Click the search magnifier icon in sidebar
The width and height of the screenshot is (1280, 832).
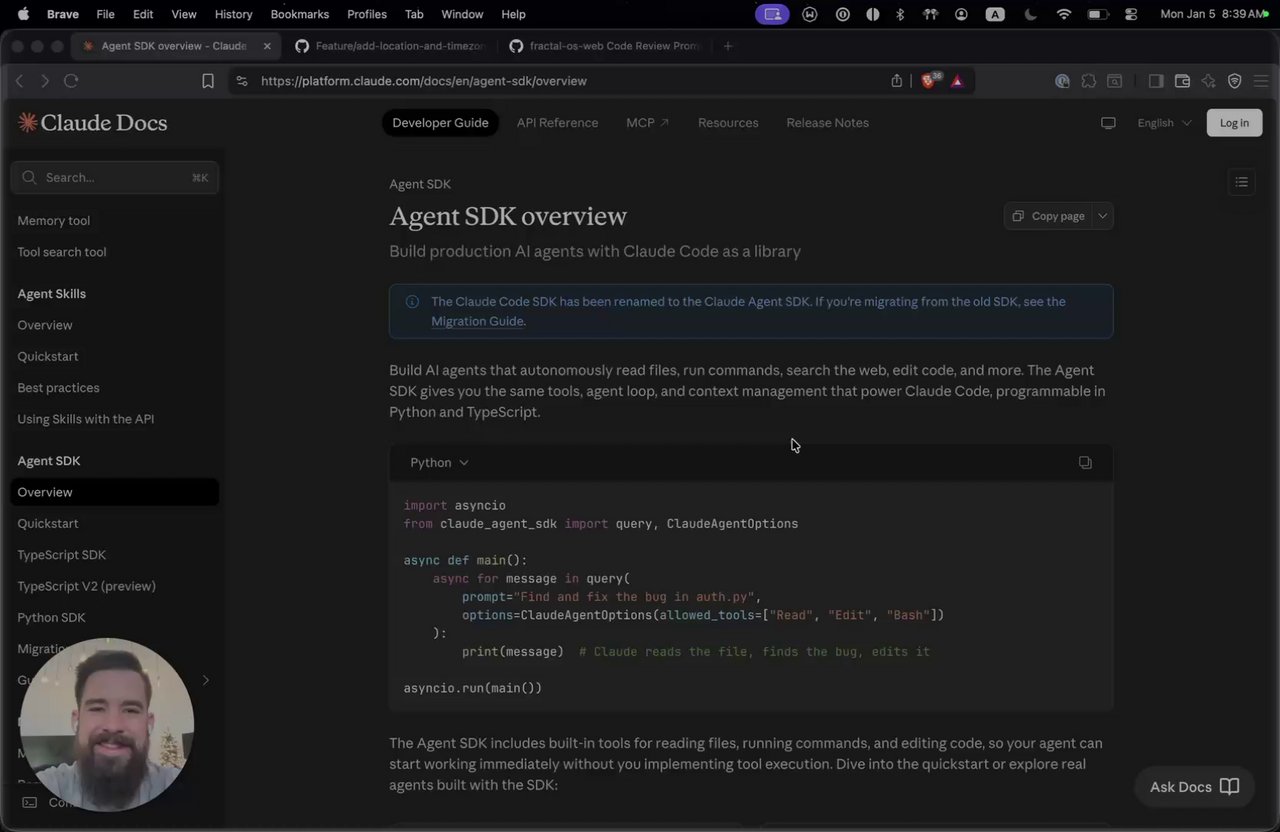click(30, 177)
